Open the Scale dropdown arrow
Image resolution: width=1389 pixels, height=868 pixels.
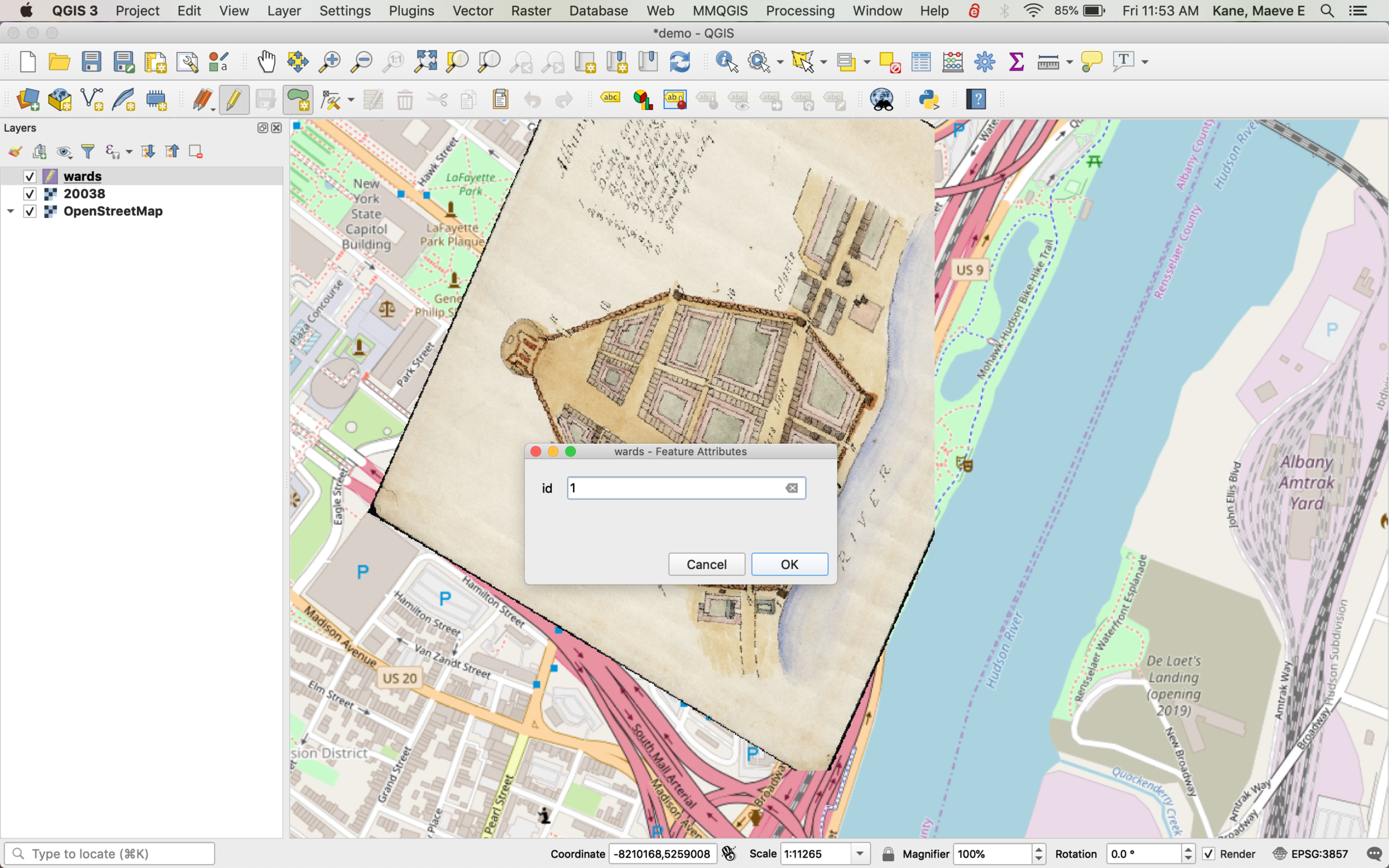click(x=859, y=854)
